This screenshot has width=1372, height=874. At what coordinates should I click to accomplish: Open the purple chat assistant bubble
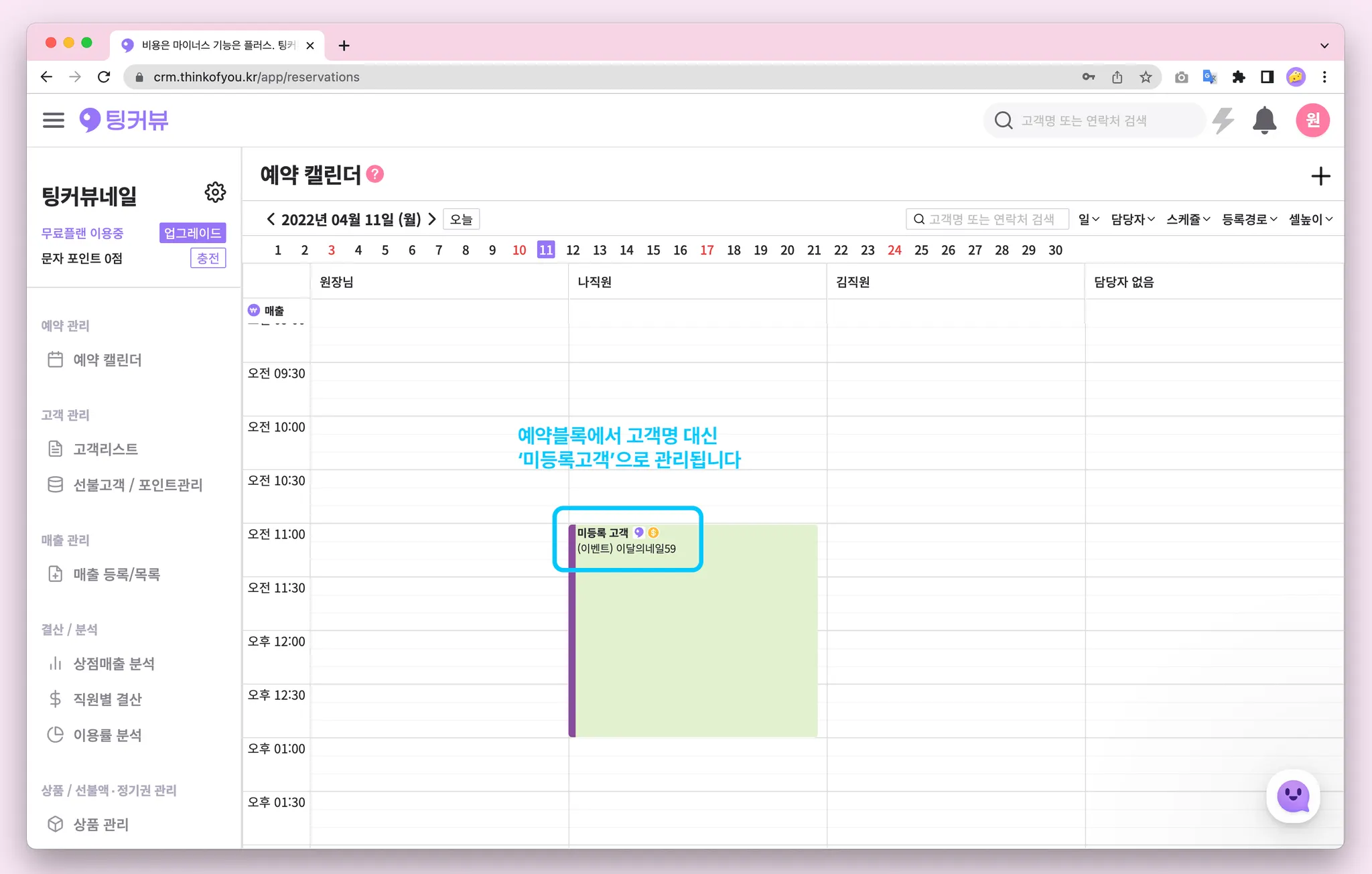1293,796
